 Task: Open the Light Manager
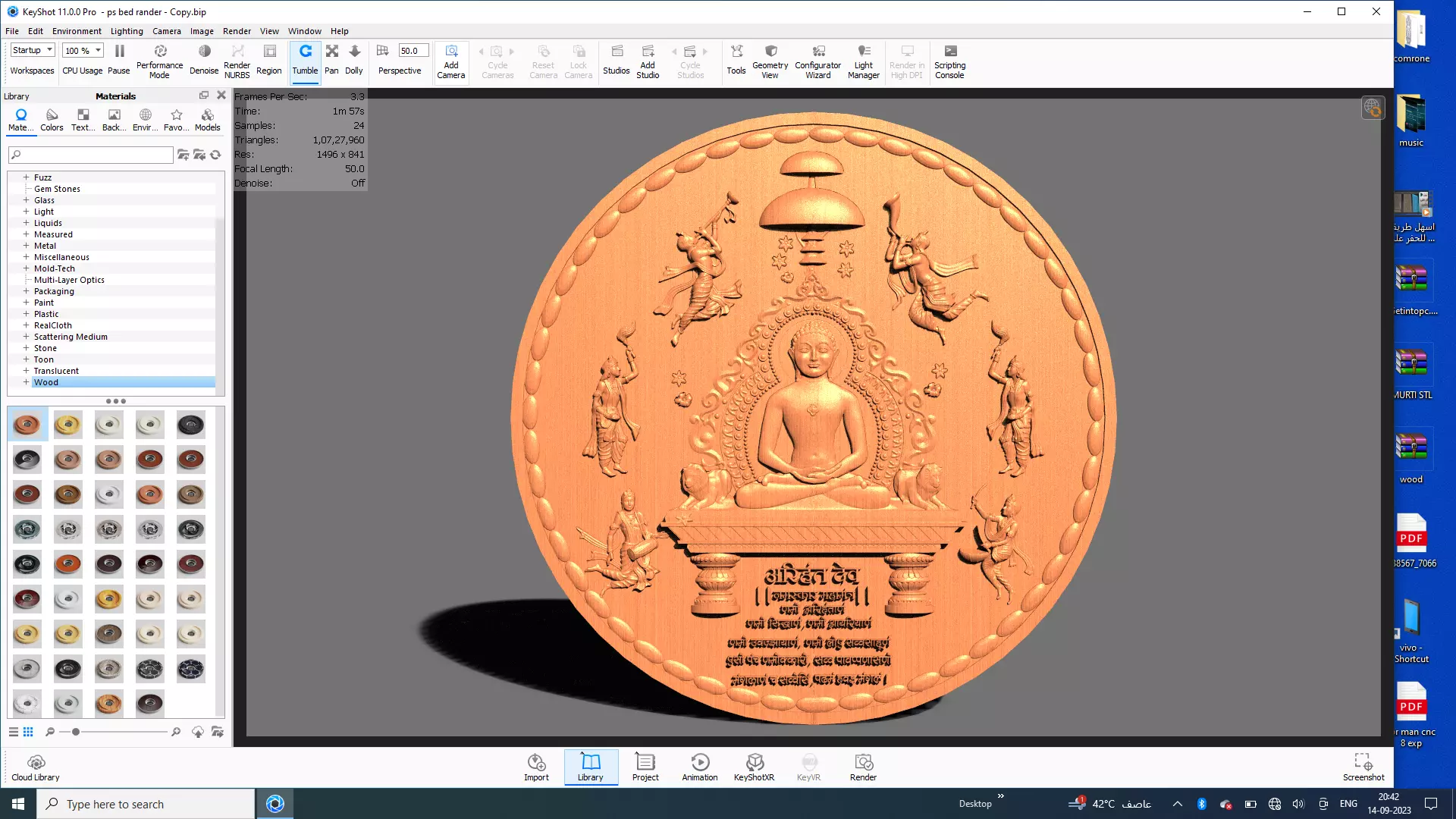pyautogui.click(x=863, y=60)
